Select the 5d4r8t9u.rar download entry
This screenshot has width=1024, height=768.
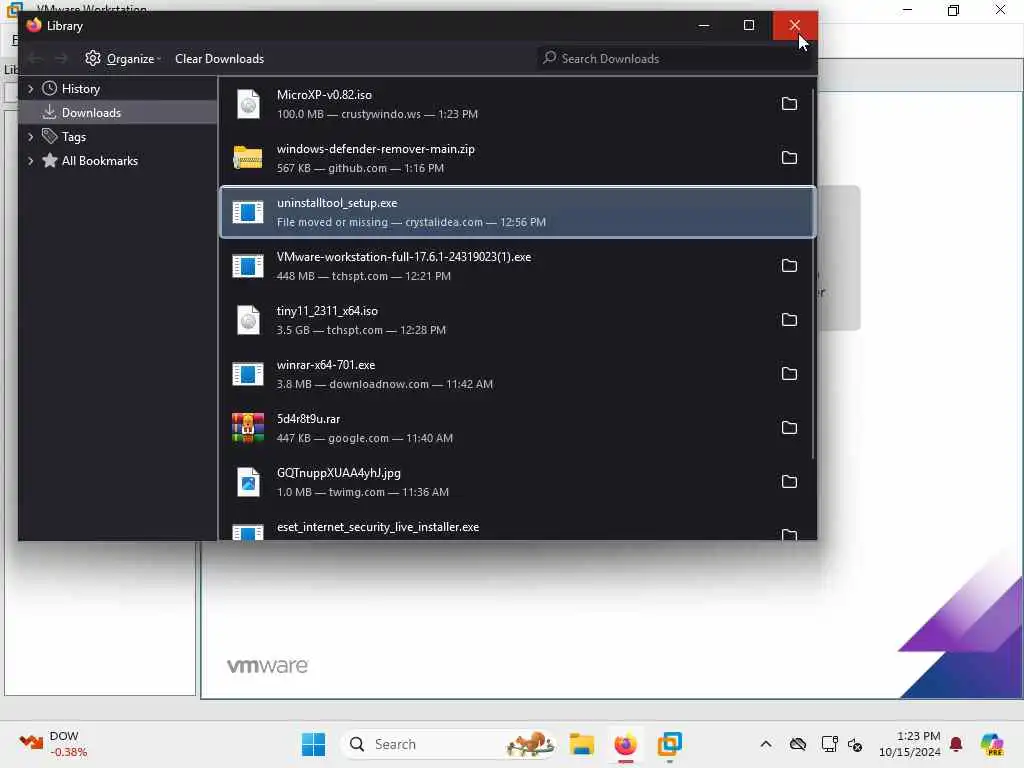pyautogui.click(x=517, y=428)
